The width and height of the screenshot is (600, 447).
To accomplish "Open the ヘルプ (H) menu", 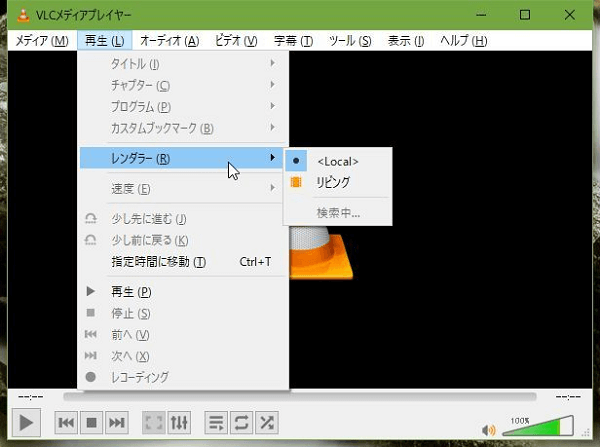I will point(463,41).
